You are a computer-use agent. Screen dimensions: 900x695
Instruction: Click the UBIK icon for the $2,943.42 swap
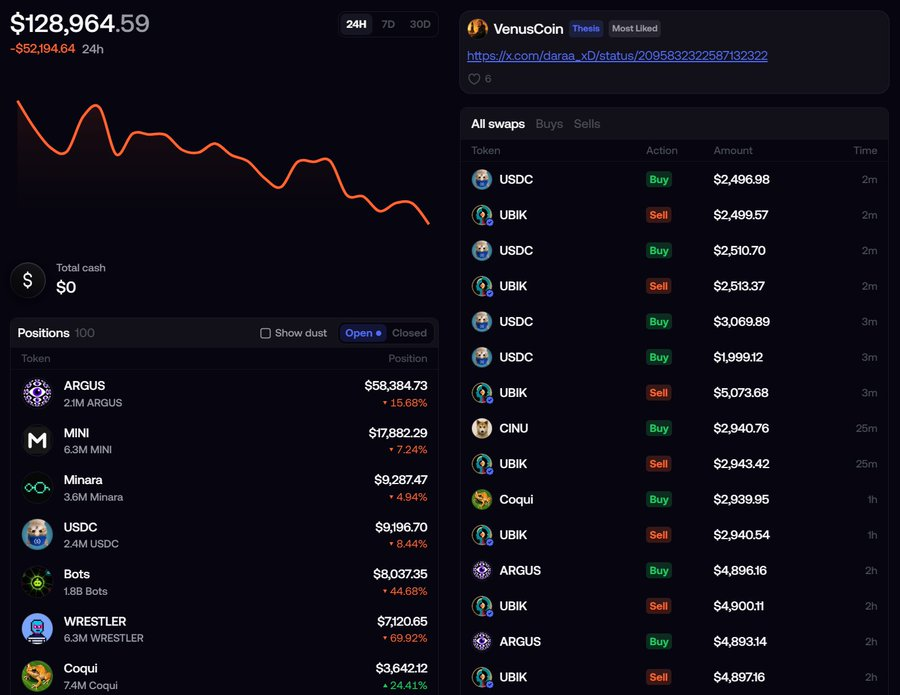click(482, 464)
